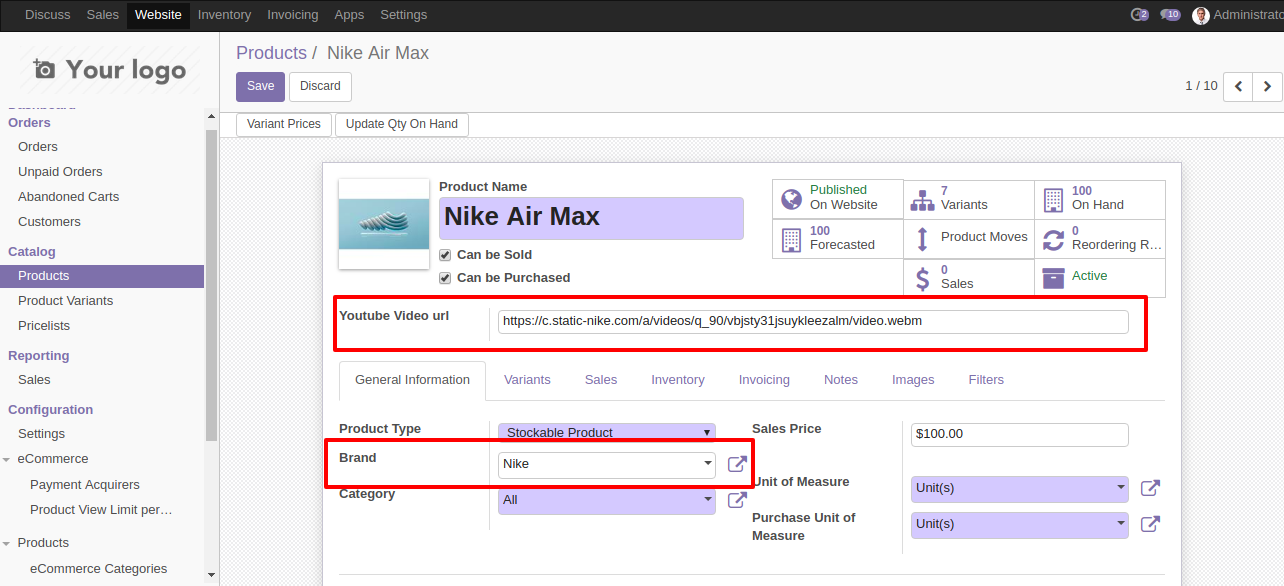Click the Discard button
This screenshot has width=1284, height=586.
coord(320,86)
